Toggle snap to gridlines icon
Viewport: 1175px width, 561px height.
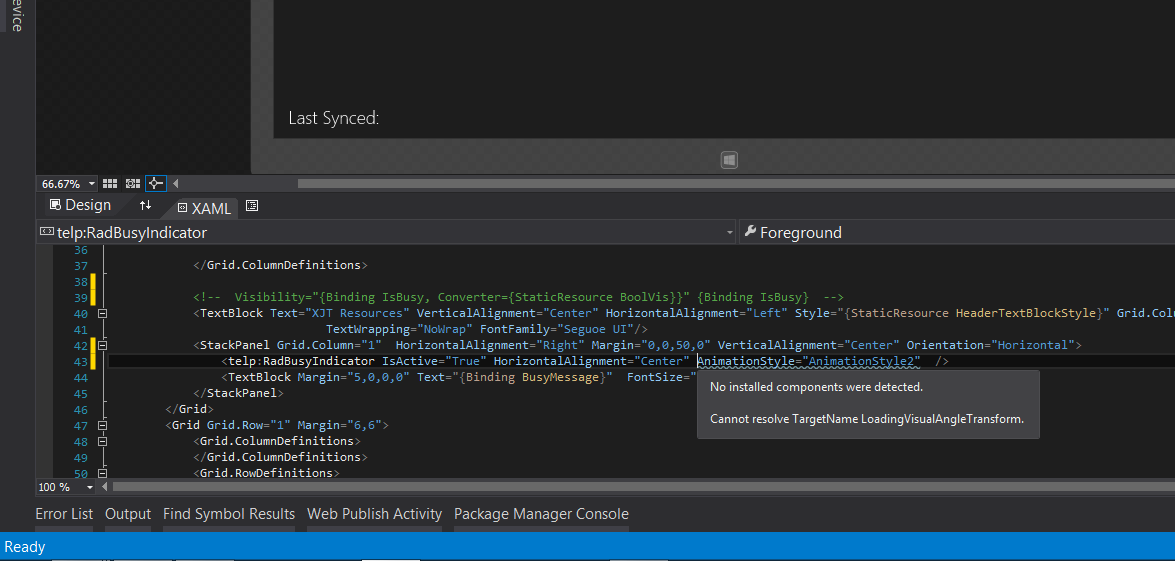133,184
